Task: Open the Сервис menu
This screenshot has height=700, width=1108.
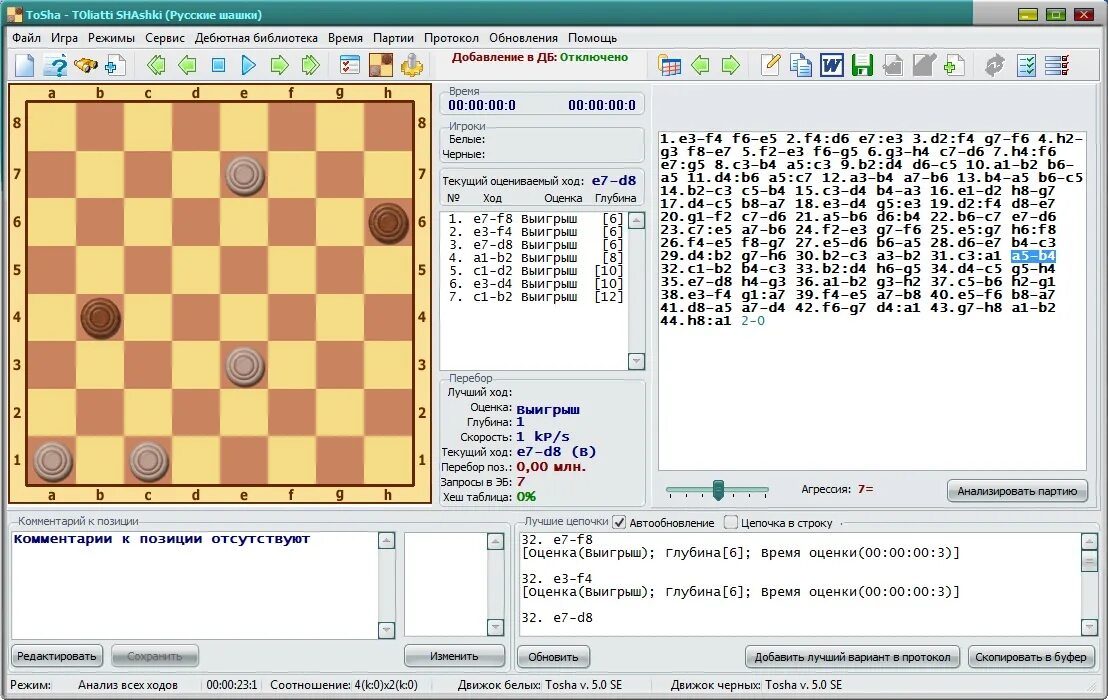Action: (x=165, y=38)
